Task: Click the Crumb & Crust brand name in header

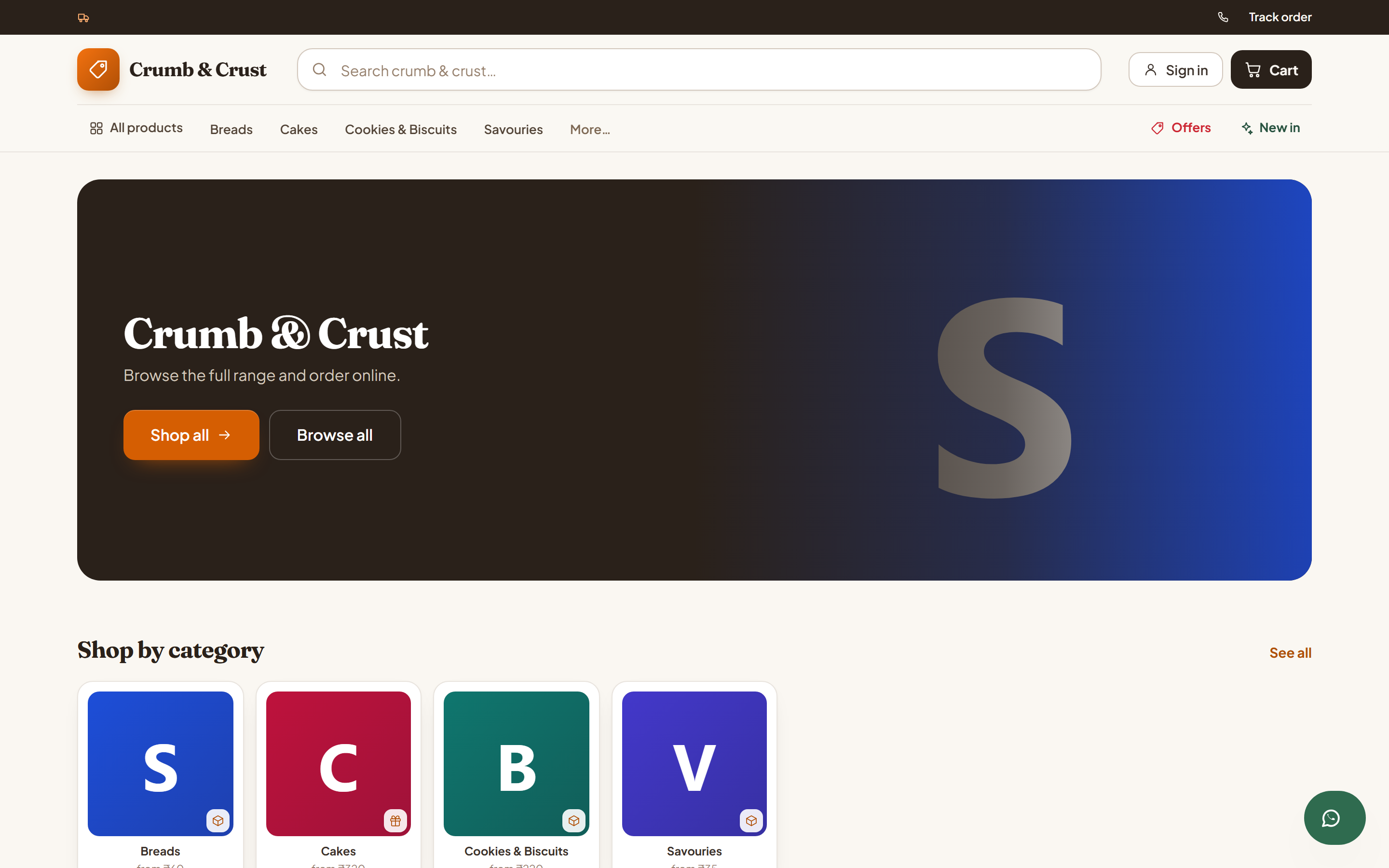Action: 198,69
